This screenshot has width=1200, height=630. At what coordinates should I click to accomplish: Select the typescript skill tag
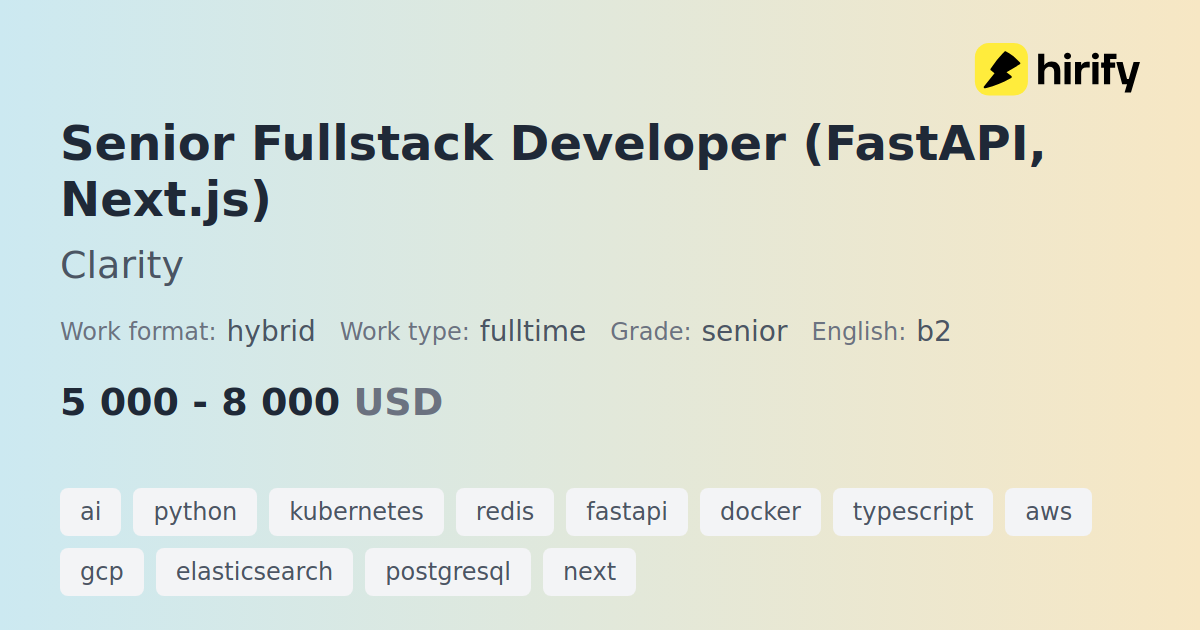[913, 512]
